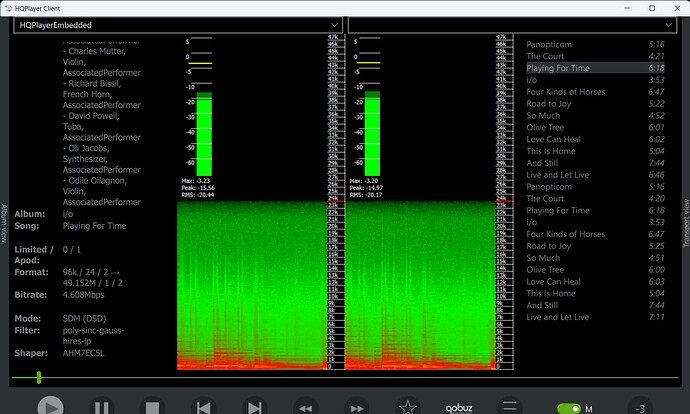Open the hamburger menu icon
690x414 pixels.
point(510,406)
